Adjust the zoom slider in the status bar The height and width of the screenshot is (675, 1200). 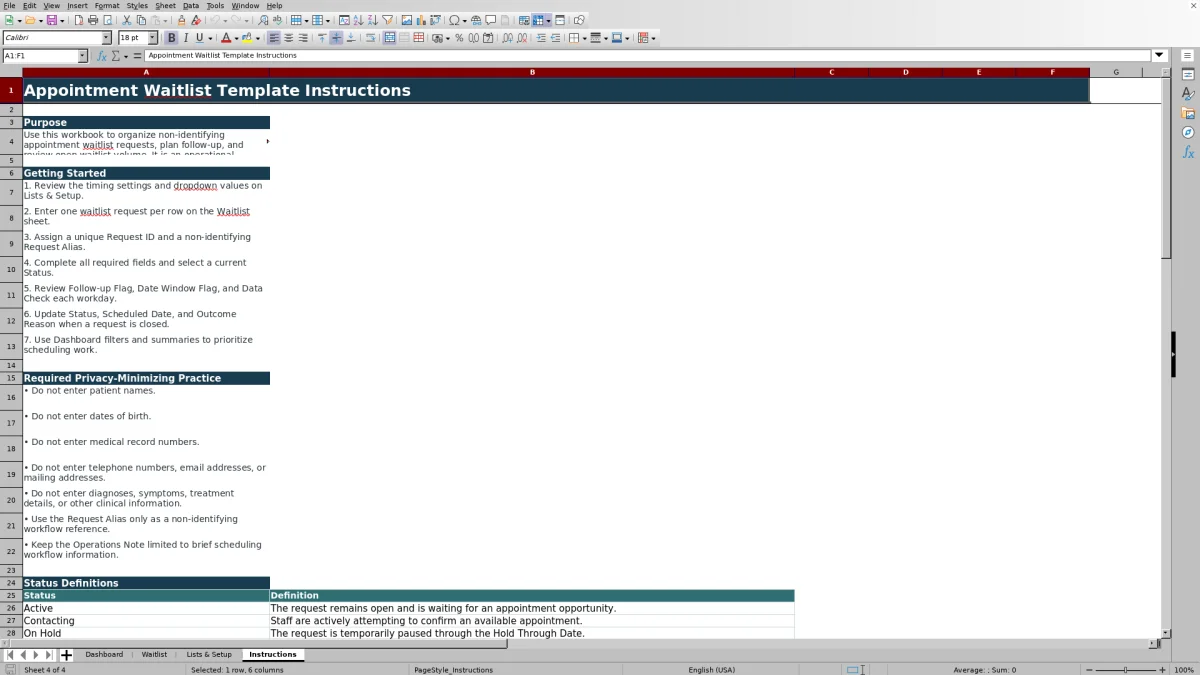click(x=1125, y=670)
